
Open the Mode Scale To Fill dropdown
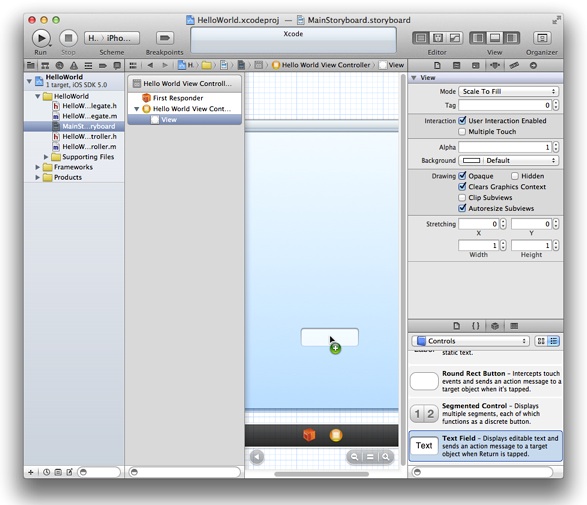(508, 91)
